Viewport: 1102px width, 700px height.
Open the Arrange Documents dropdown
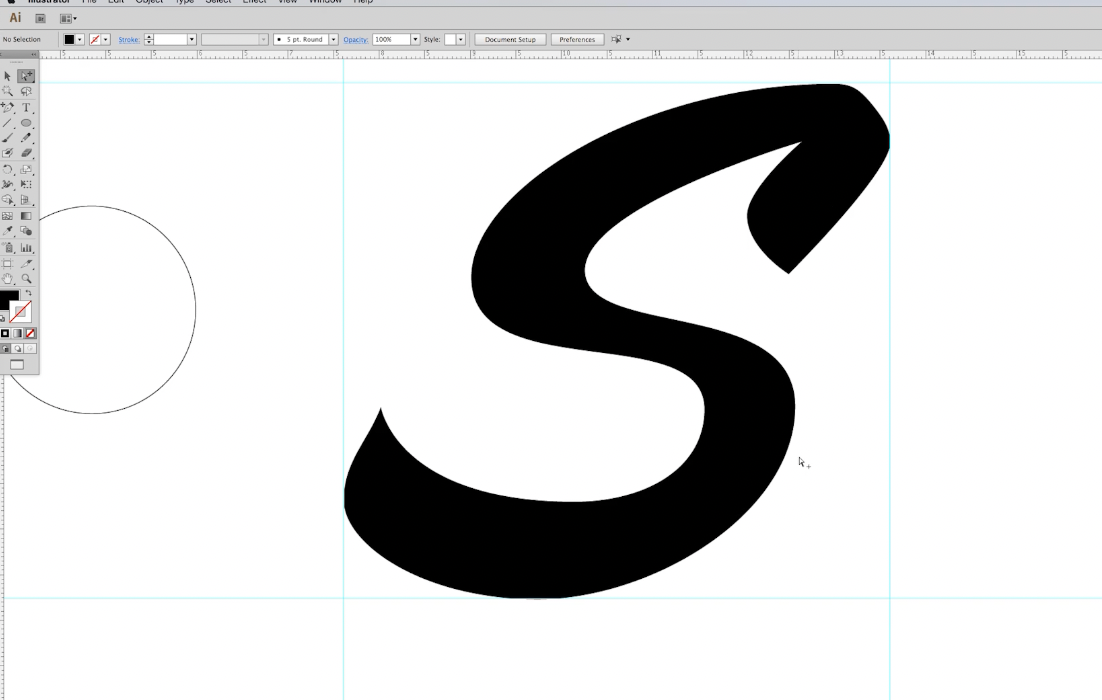point(68,19)
